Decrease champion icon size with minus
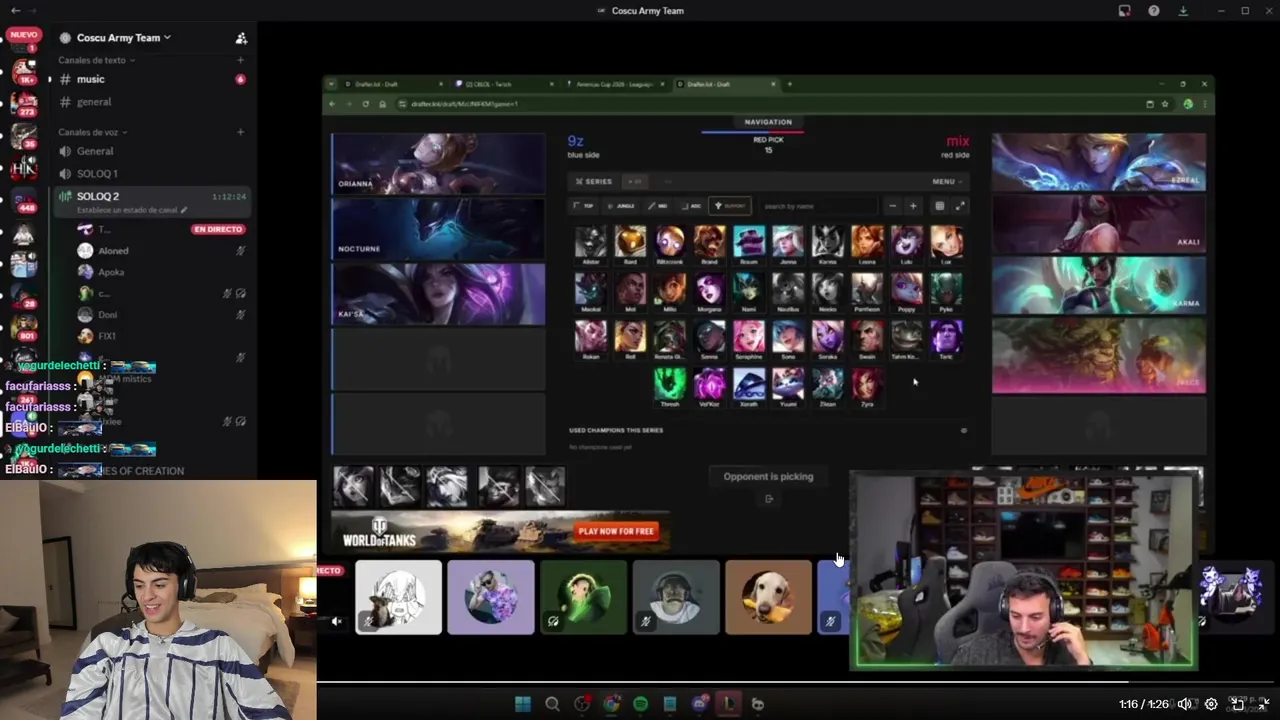This screenshot has width=1280, height=720. [892, 206]
